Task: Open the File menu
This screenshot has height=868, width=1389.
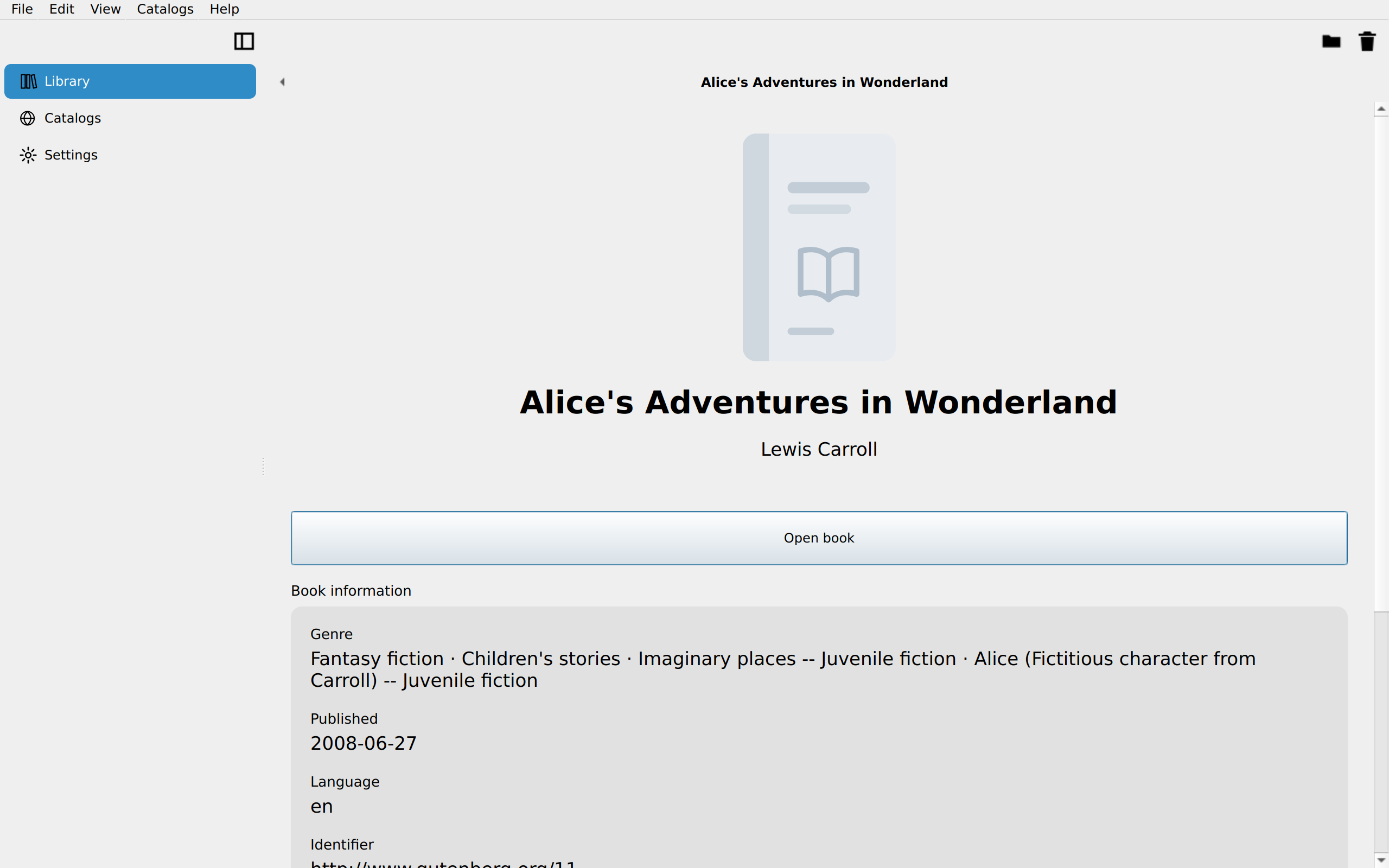Action: 22,9
